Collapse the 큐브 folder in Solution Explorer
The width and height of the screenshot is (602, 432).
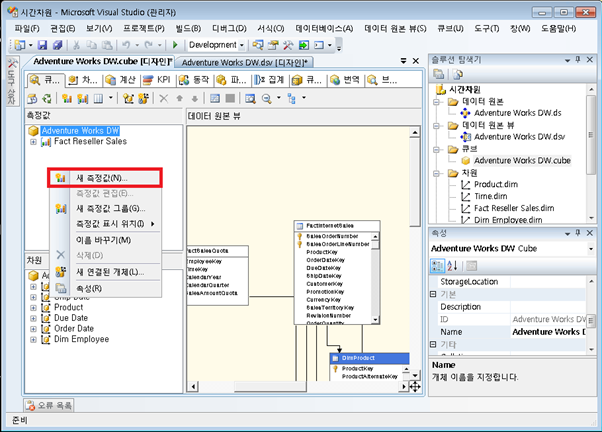436,149
